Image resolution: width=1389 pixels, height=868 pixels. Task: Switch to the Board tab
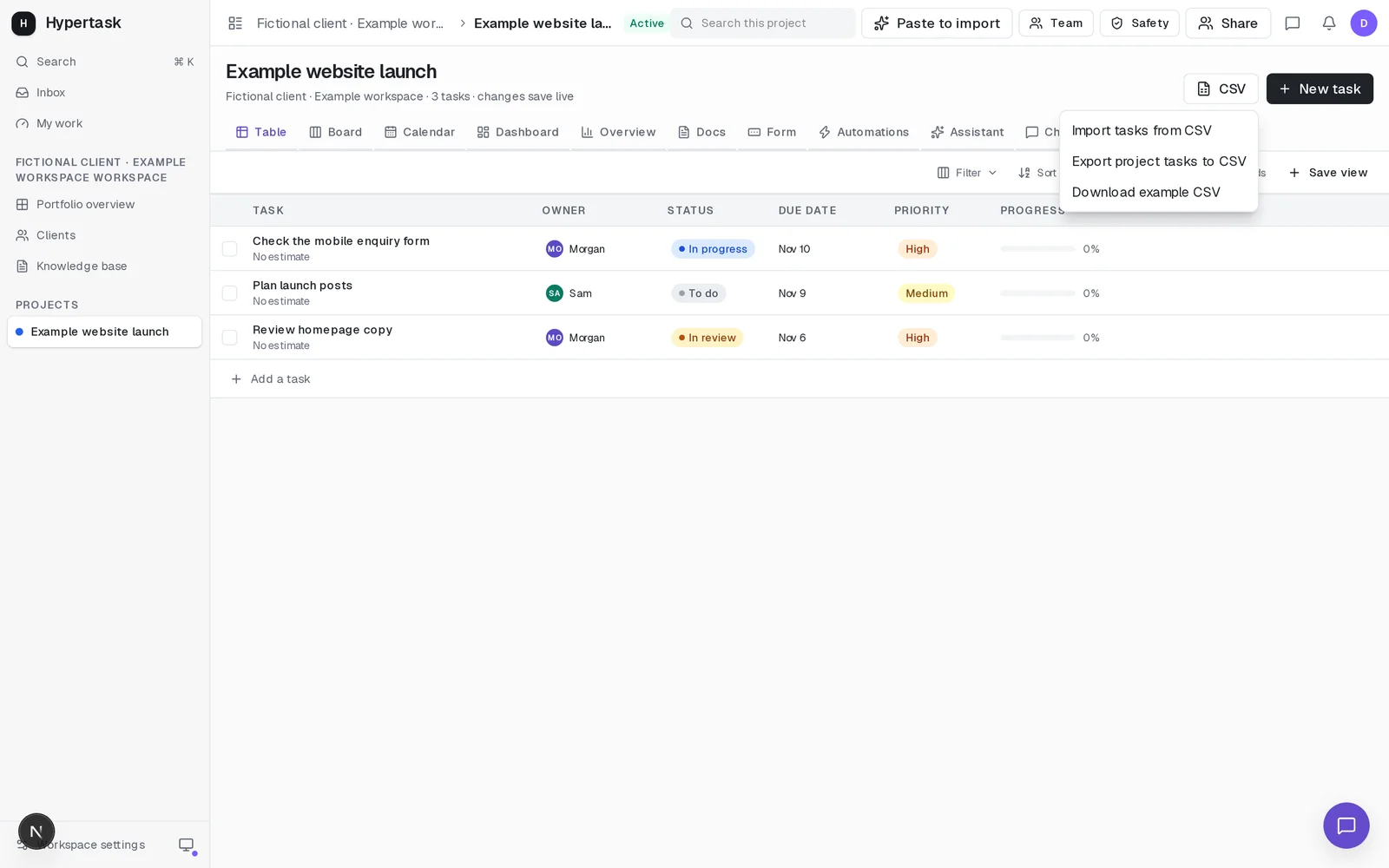pos(336,132)
